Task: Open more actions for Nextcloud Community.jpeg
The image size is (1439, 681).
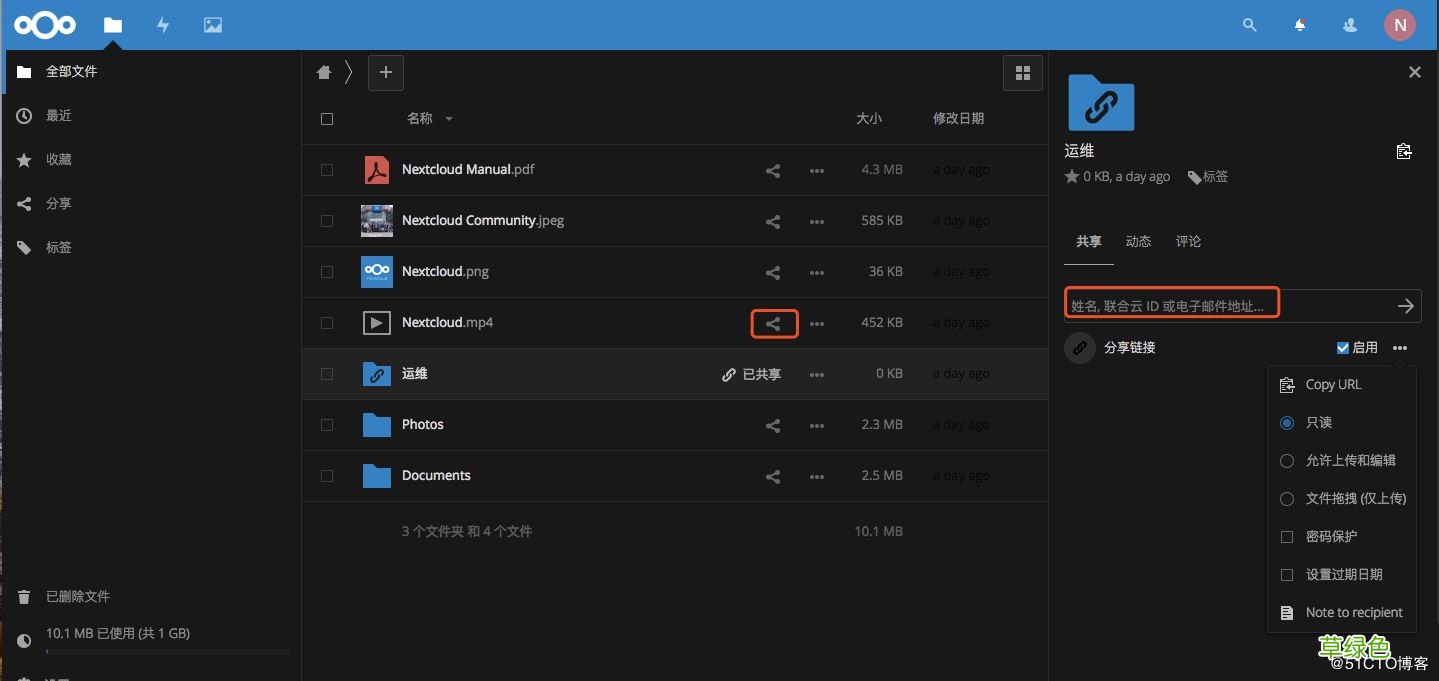Action: (817, 221)
